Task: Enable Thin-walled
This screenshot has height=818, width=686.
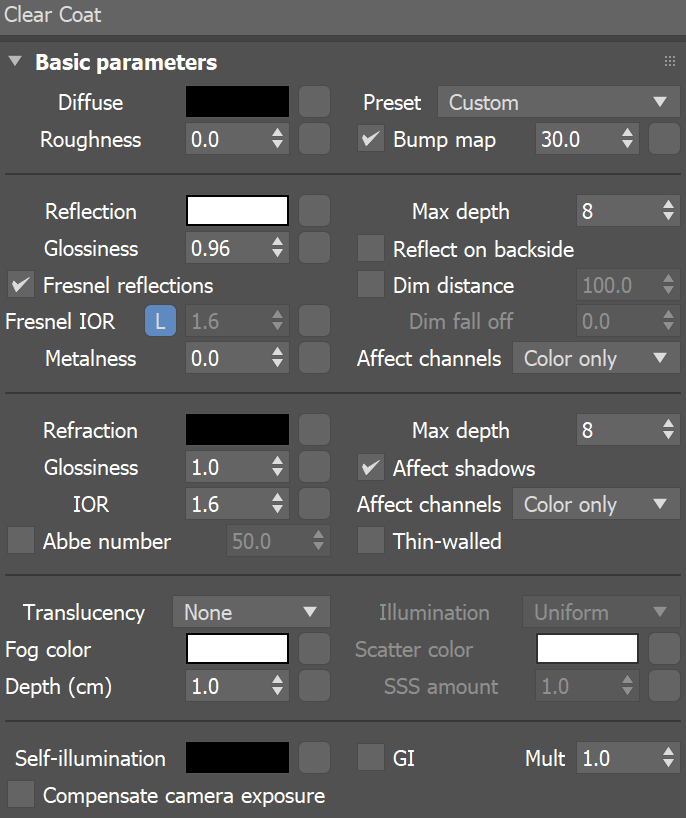Action: tap(370, 541)
